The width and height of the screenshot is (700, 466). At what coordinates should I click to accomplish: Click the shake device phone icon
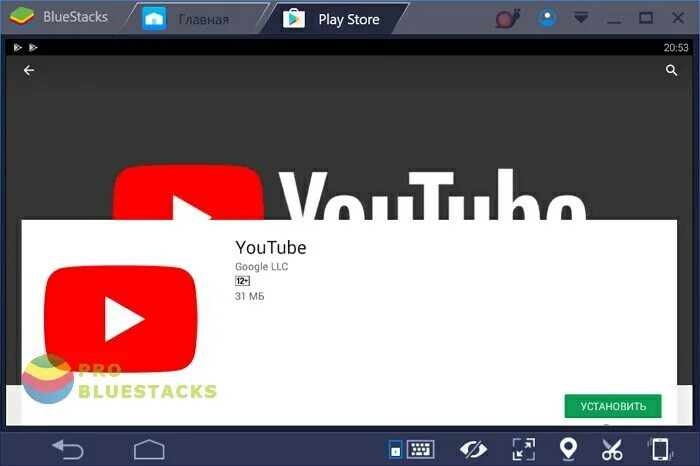pyautogui.click(x=660, y=449)
